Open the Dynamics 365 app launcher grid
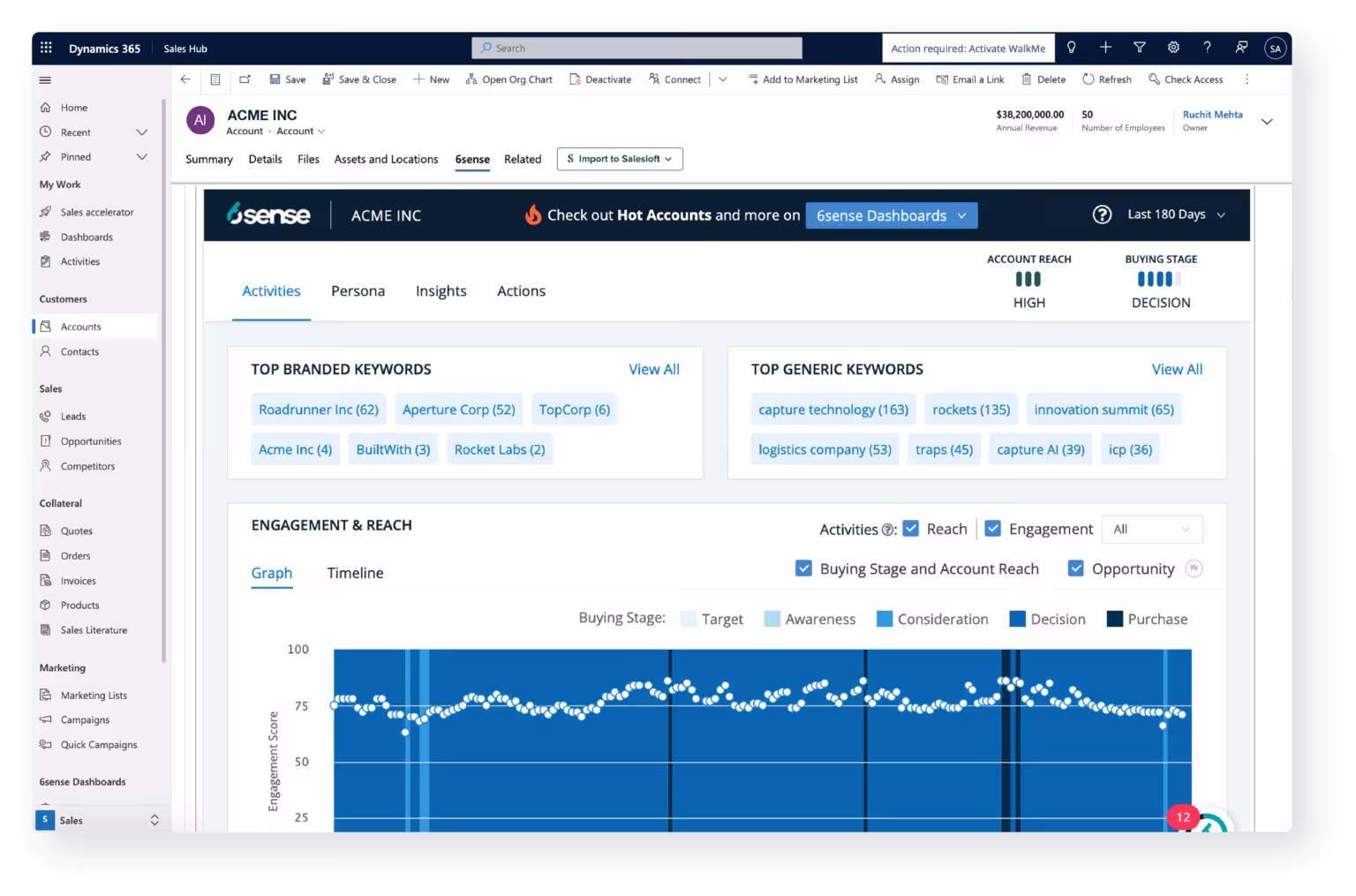The height and width of the screenshot is (896, 1356). click(46, 48)
